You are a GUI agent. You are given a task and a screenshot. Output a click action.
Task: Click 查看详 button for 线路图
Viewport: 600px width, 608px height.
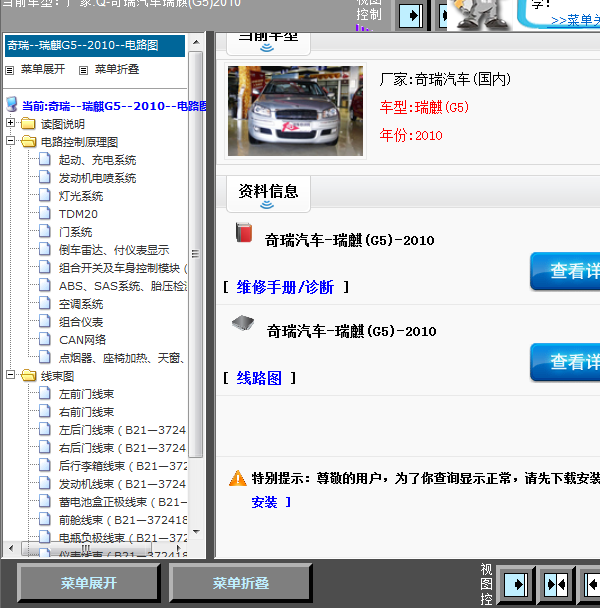(565, 362)
